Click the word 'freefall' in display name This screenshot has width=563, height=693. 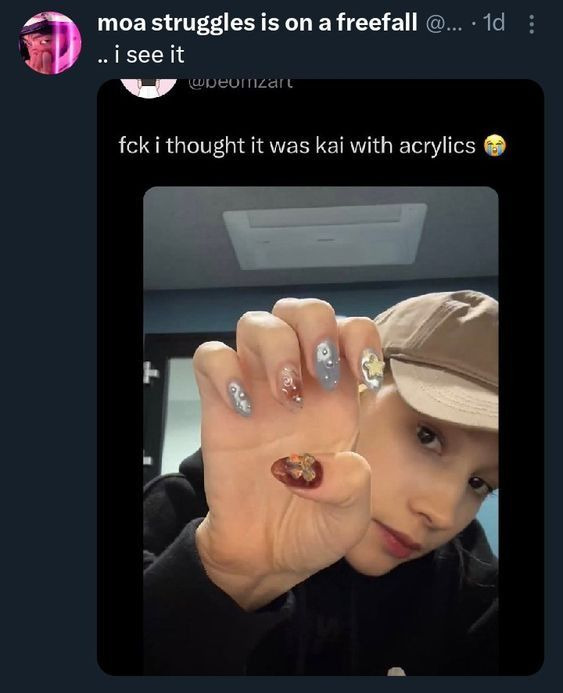pyautogui.click(x=376, y=22)
